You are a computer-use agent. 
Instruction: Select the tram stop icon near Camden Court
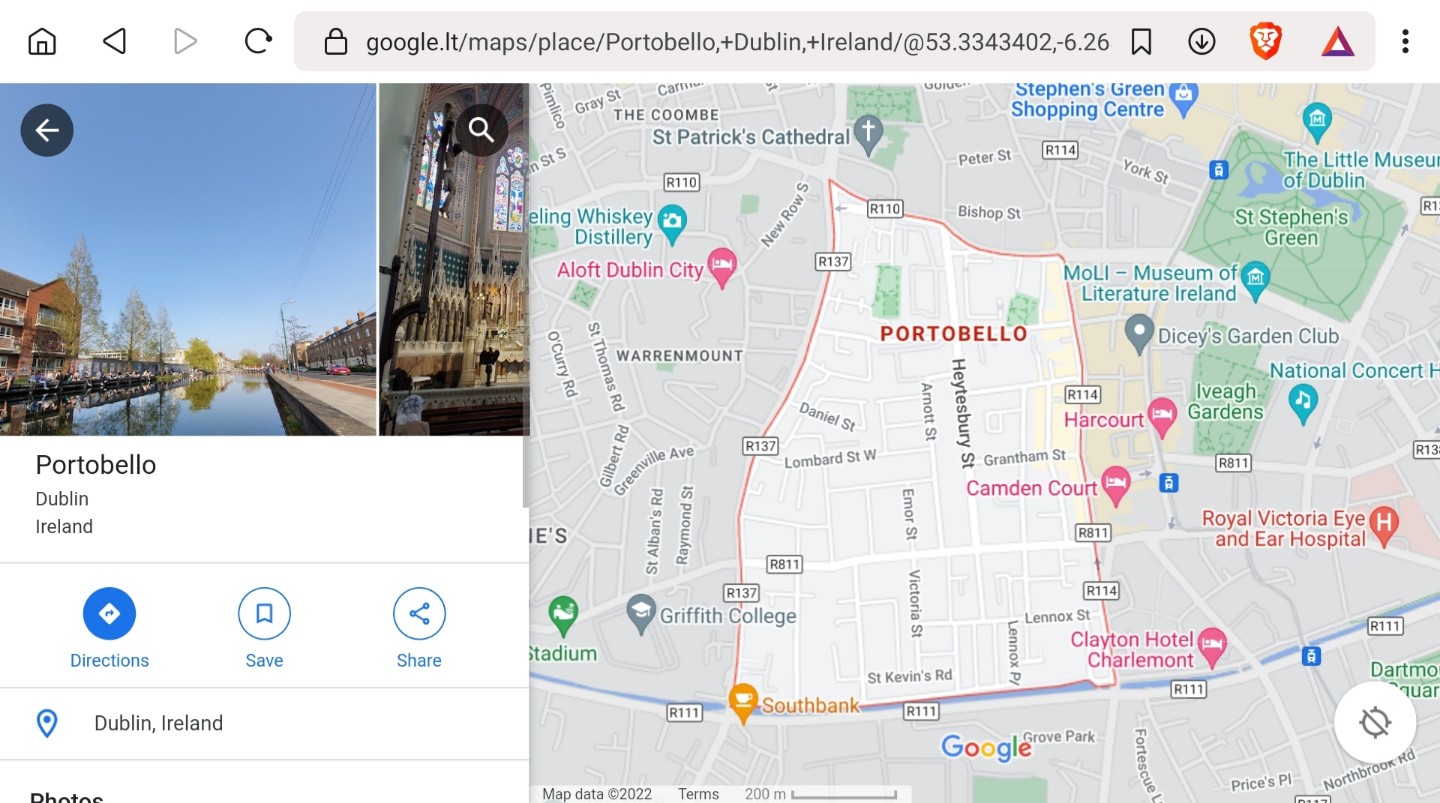click(1167, 483)
